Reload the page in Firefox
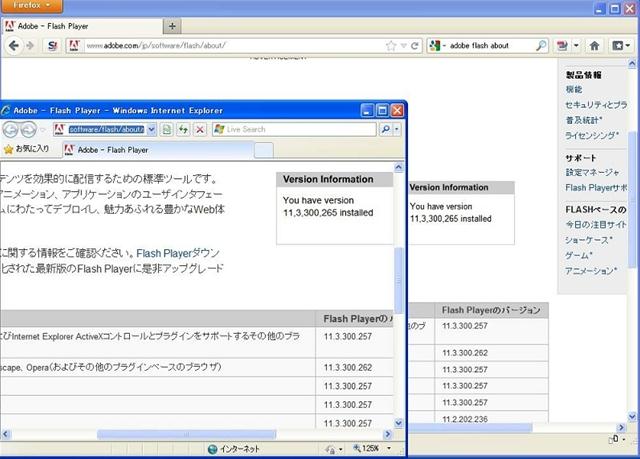 (x=415, y=46)
